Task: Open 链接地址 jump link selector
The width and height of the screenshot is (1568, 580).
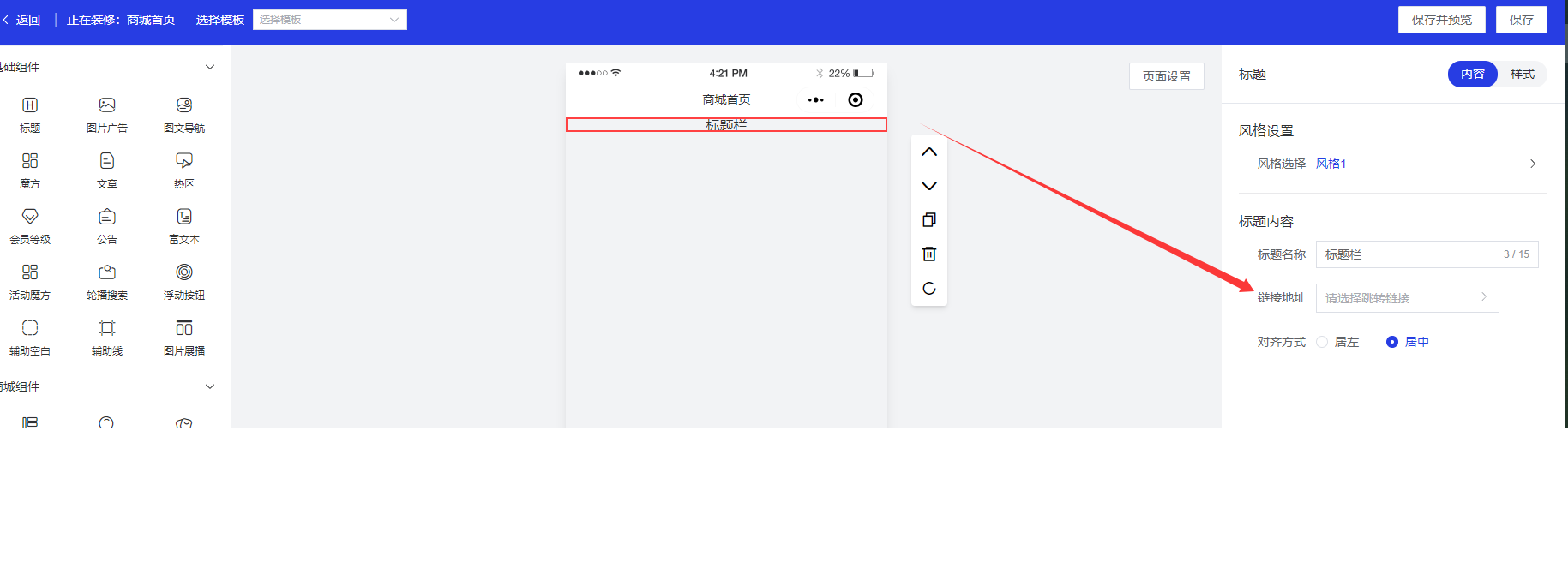Action: pos(1406,298)
